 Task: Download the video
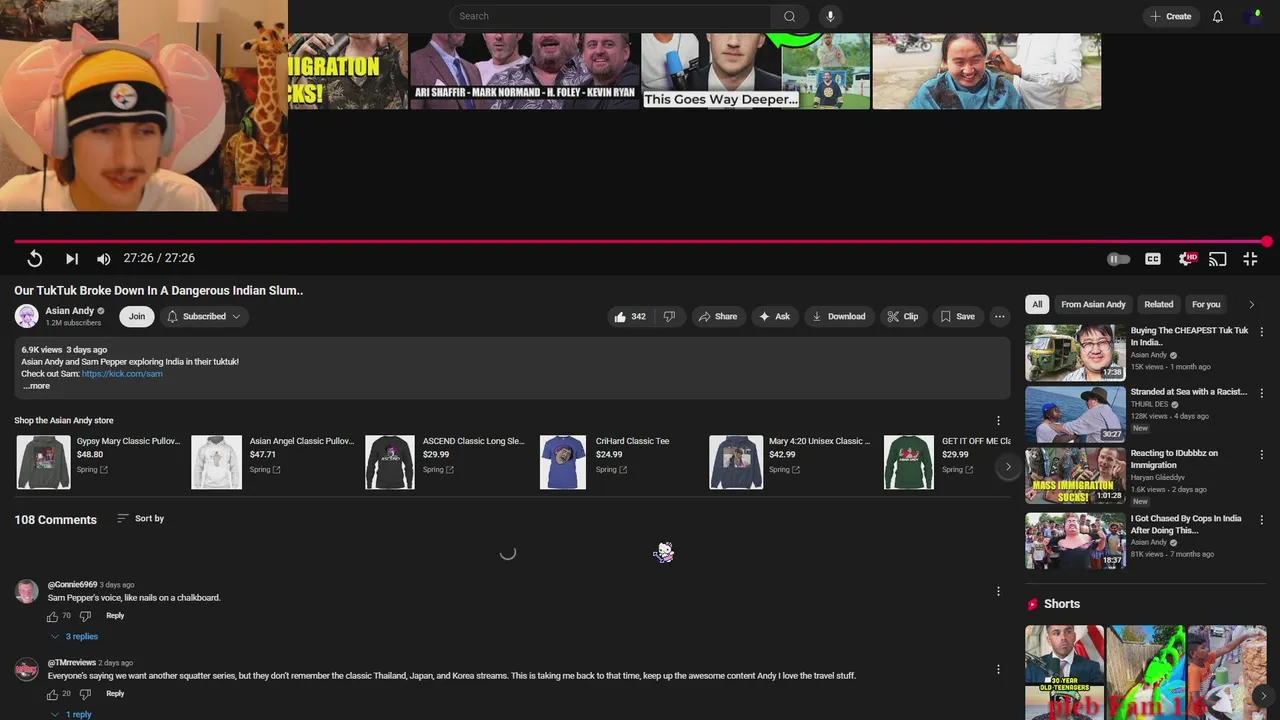pos(838,317)
